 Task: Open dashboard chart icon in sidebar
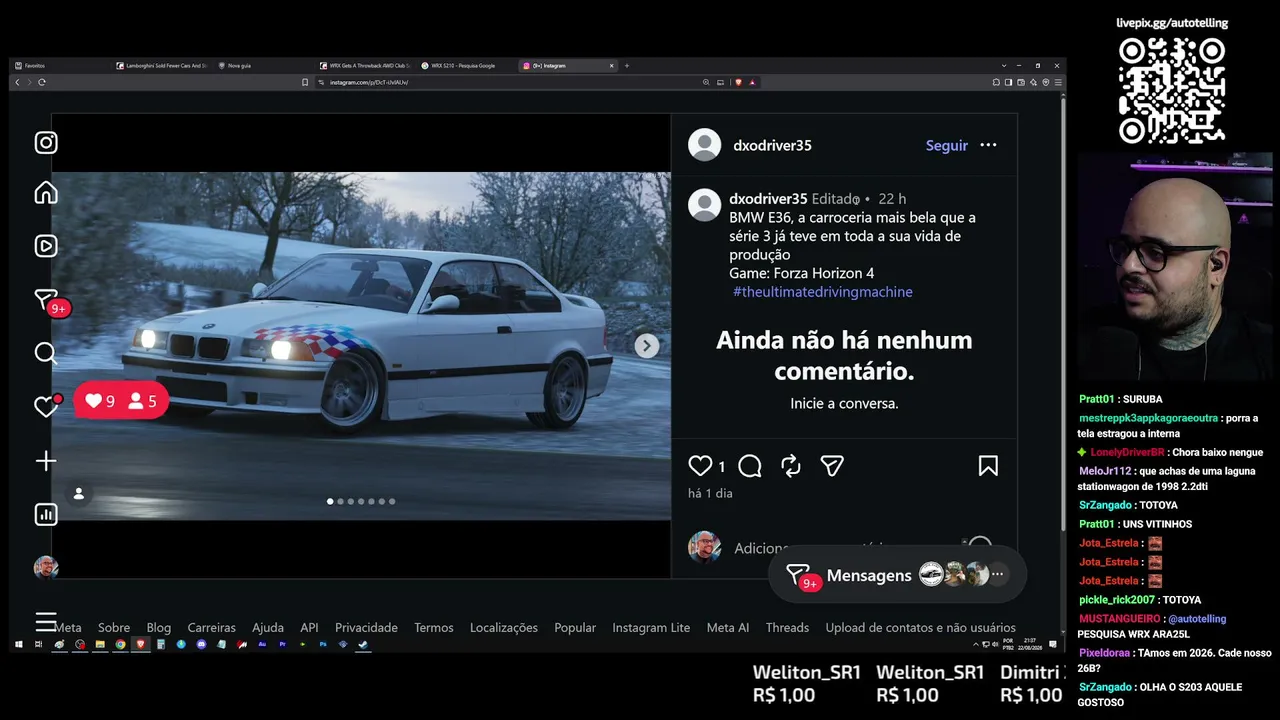46,514
